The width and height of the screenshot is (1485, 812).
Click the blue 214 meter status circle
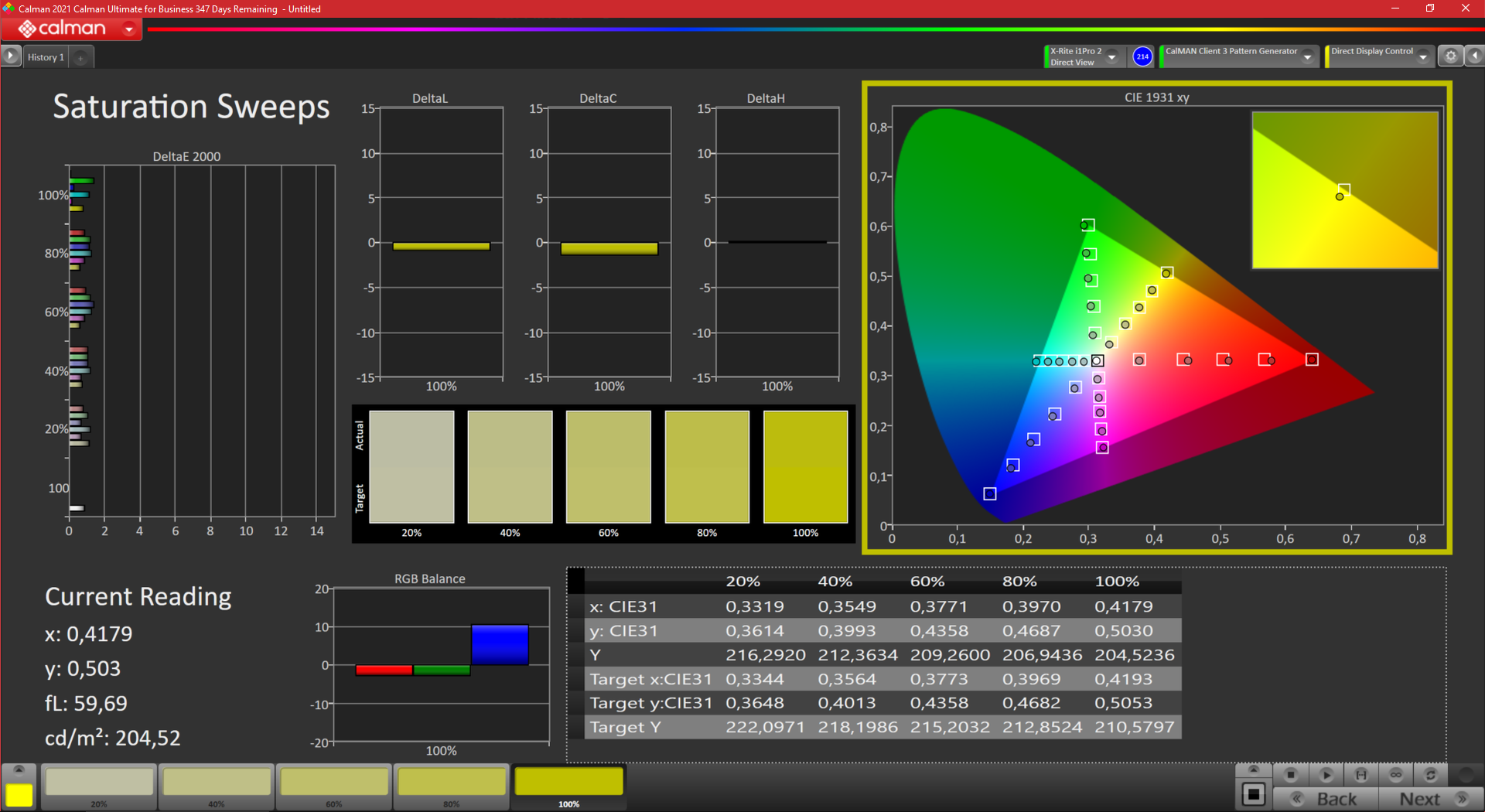pyautogui.click(x=1142, y=56)
